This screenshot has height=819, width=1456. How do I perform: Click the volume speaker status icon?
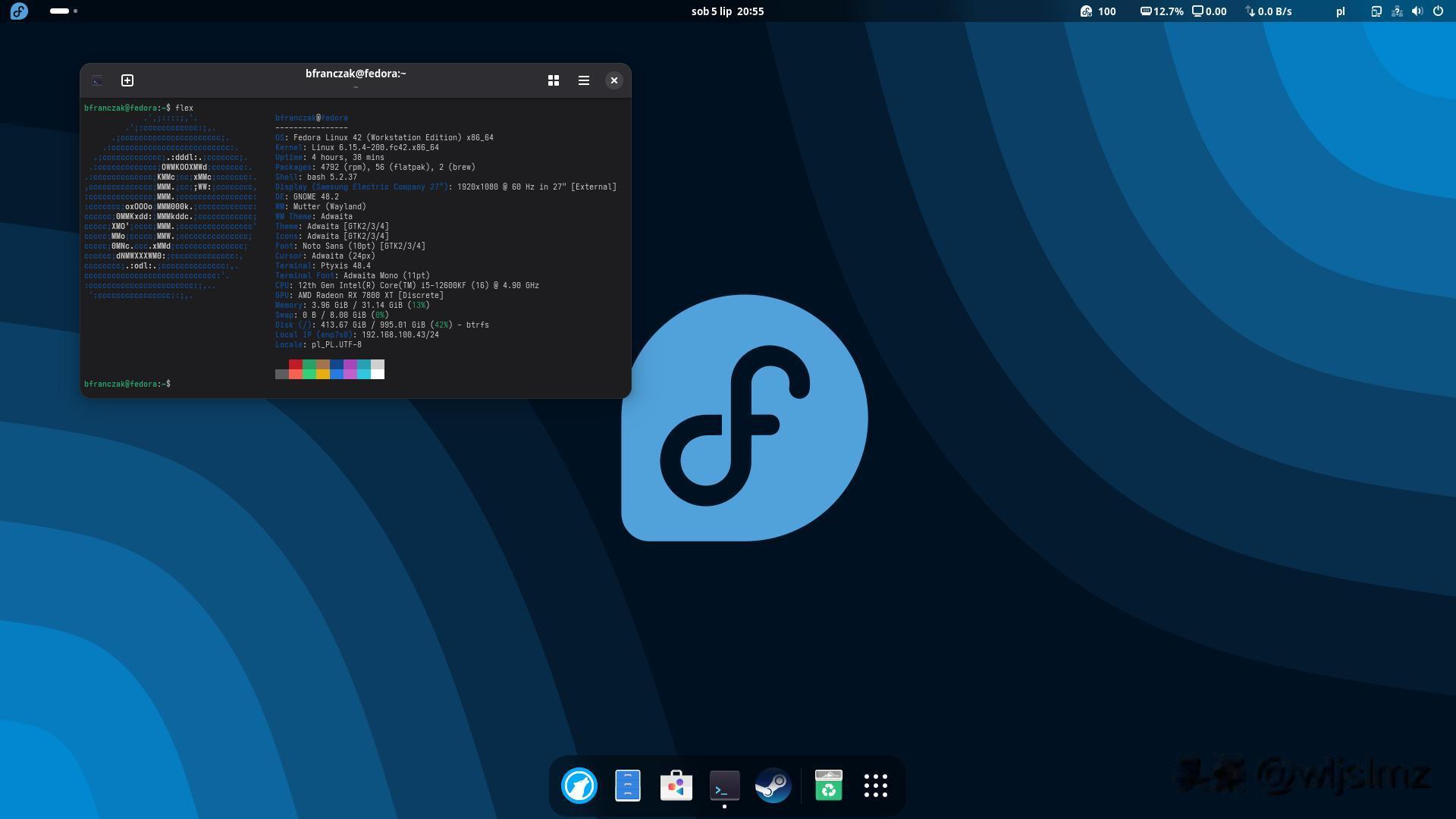point(1417,11)
